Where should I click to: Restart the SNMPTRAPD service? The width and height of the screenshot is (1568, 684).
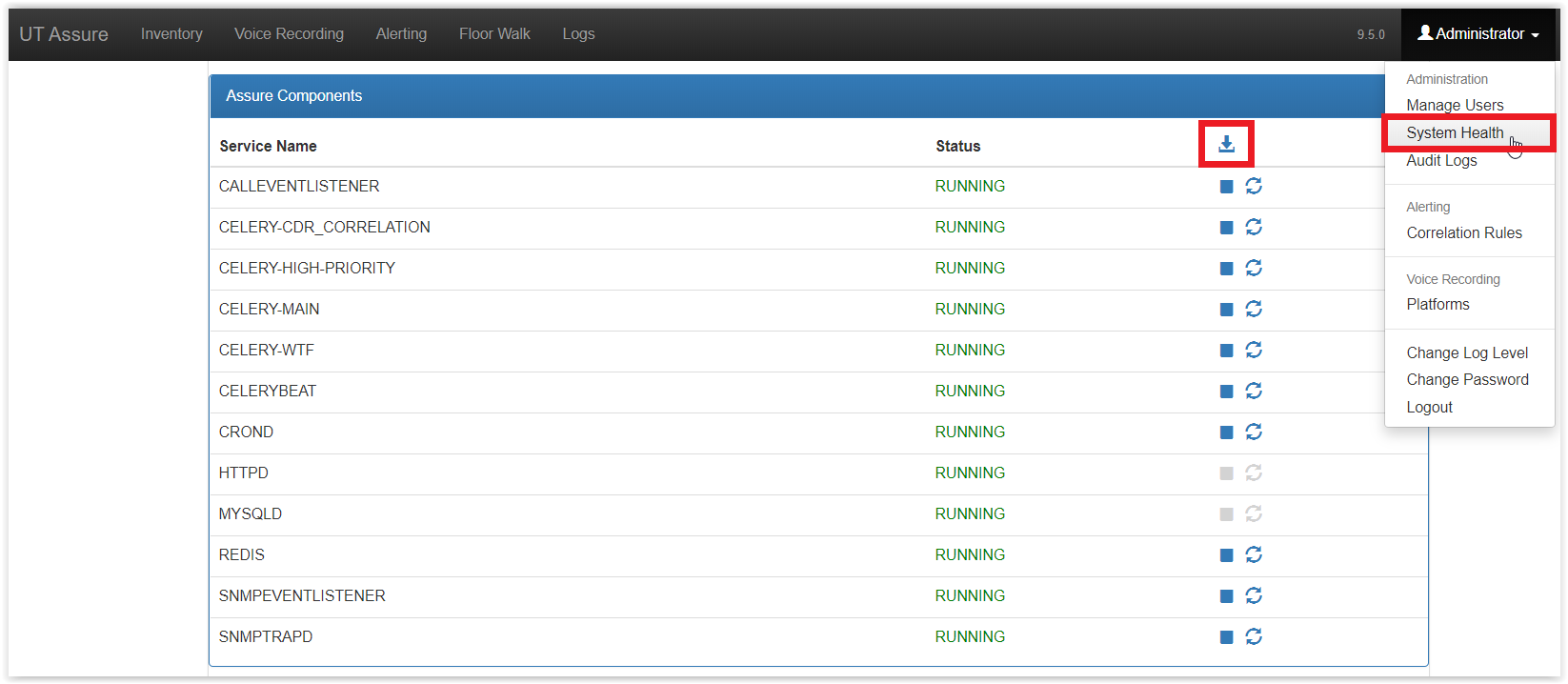click(x=1254, y=636)
